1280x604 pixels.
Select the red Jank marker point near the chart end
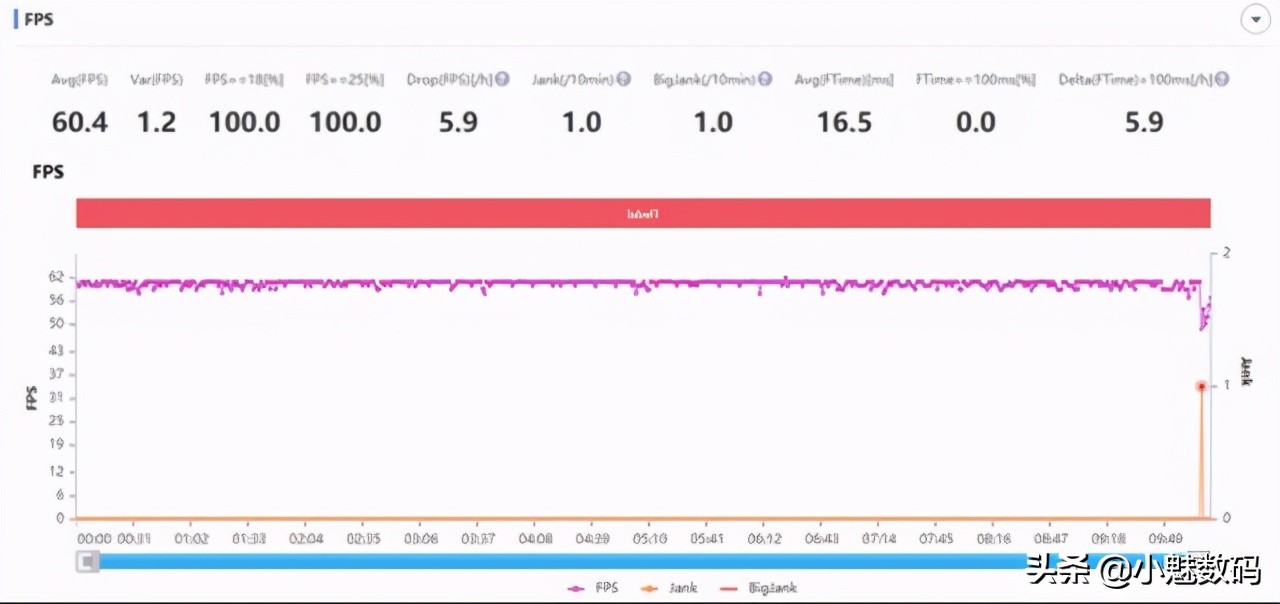point(1201,386)
